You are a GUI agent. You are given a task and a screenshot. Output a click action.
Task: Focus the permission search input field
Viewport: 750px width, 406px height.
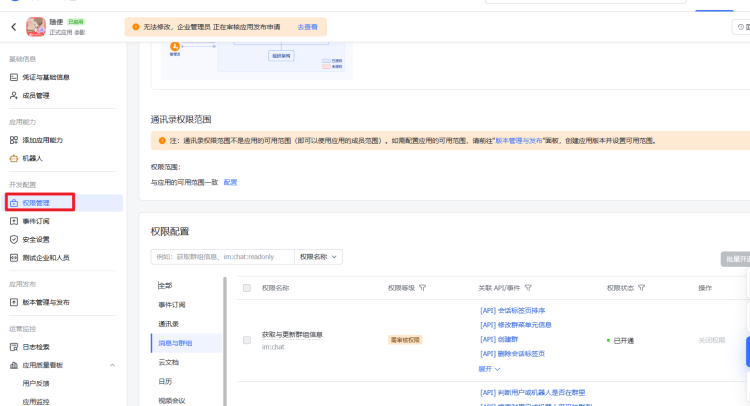tap(222, 257)
